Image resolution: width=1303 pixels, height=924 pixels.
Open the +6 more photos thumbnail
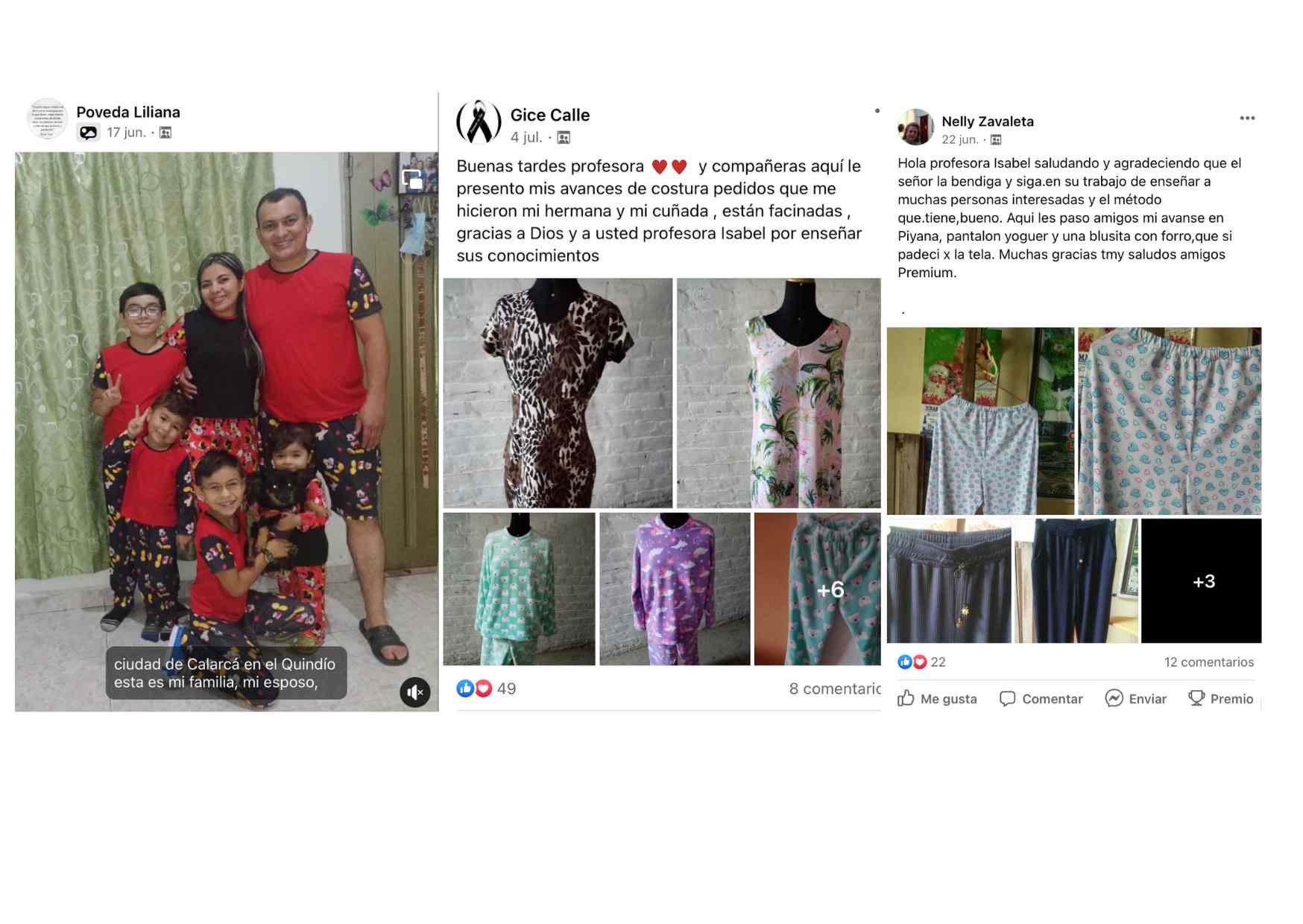817,589
